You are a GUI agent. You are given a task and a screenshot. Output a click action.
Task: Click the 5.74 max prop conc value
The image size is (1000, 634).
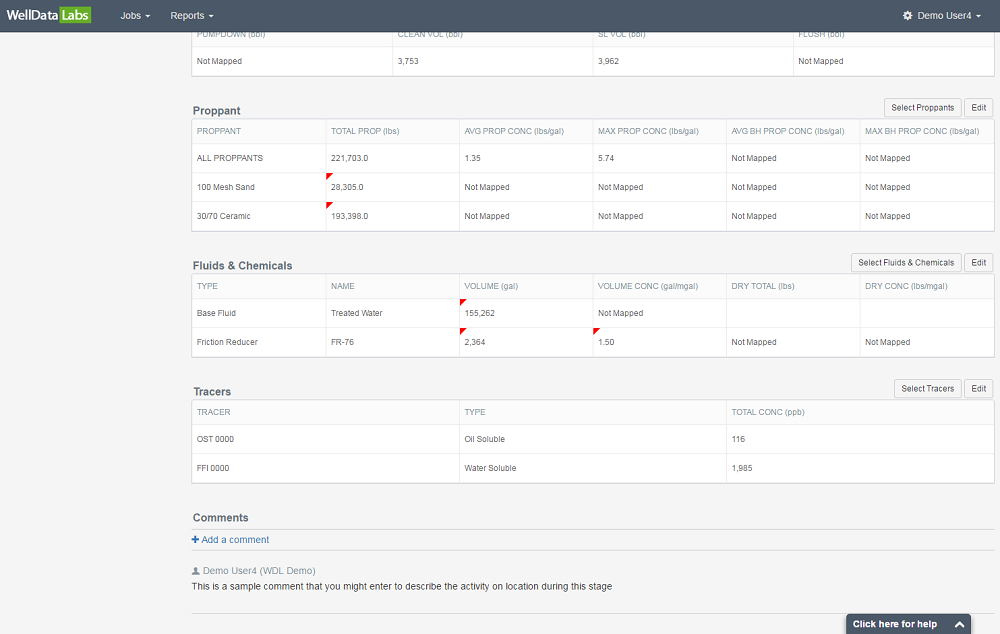(606, 158)
